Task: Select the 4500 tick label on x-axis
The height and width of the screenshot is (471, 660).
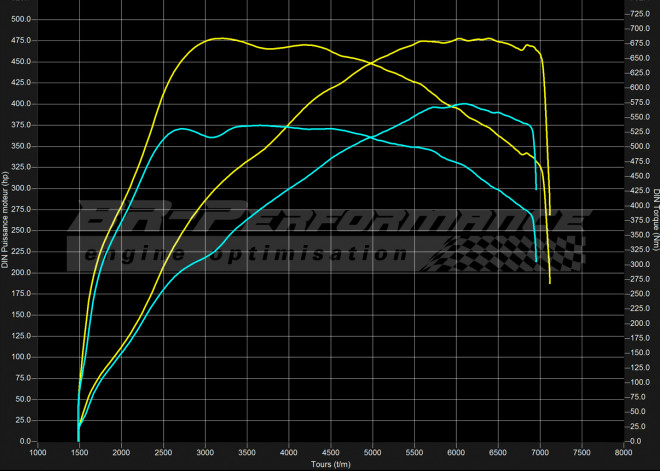Action: click(x=331, y=453)
